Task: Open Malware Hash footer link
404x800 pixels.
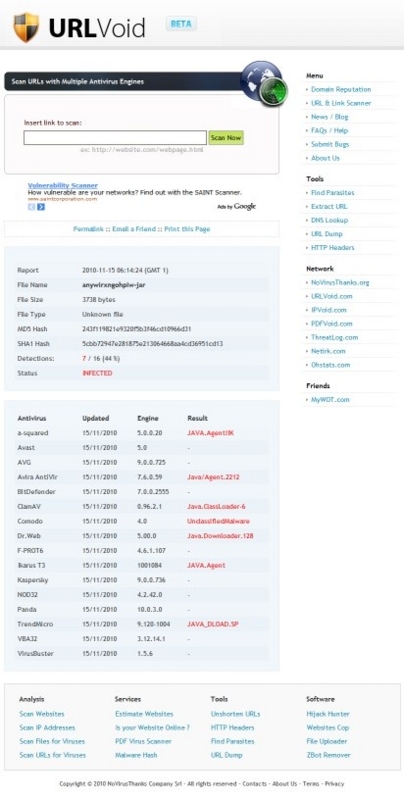Action: coord(136,756)
